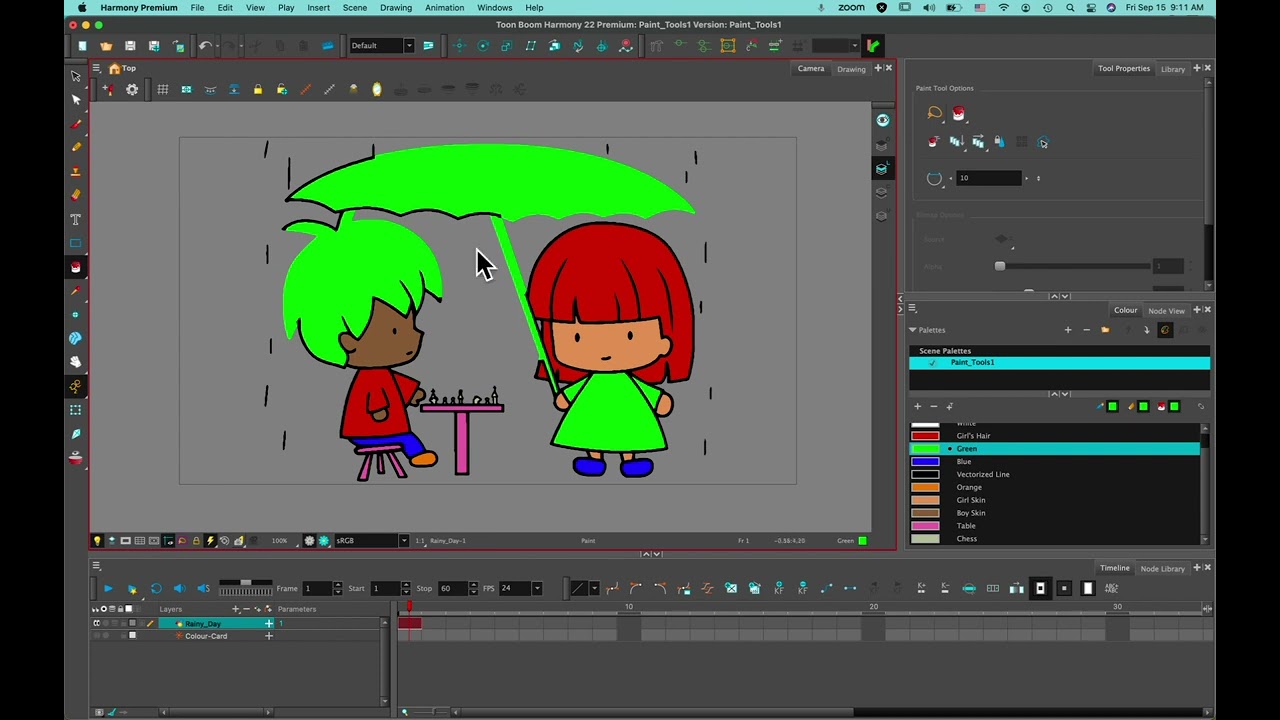The height and width of the screenshot is (720, 1280).
Task: Toggle the eye preview icon right of canvas
Action: coord(881,120)
